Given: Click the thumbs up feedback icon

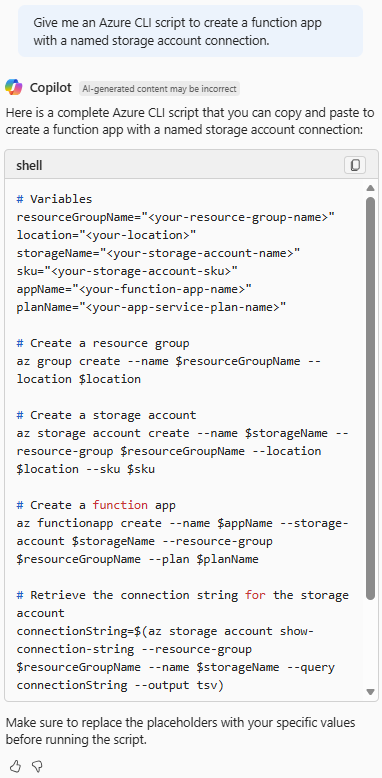Looking at the screenshot, I should pyautogui.click(x=15, y=766).
